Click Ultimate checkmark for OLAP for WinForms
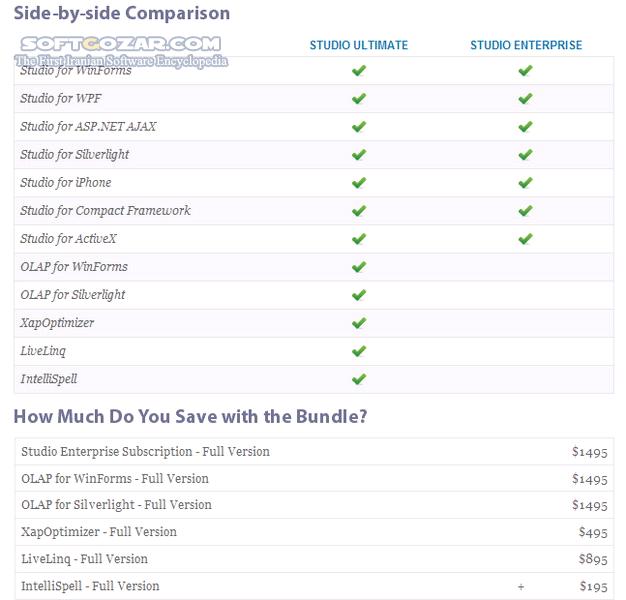Image resolution: width=626 pixels, height=600 pixels. click(x=359, y=267)
